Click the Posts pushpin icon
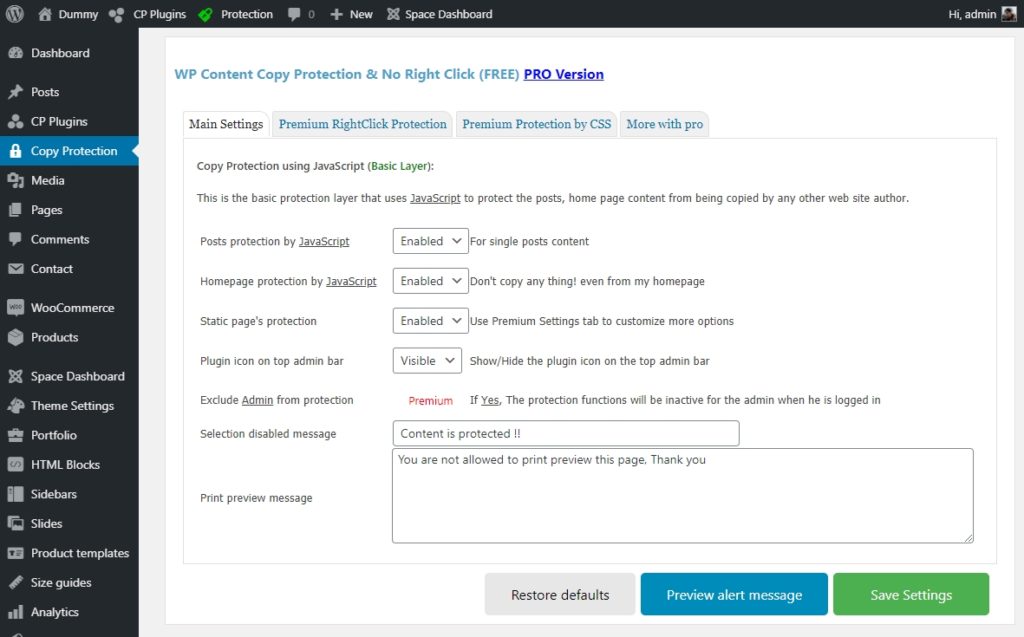Screen dimensions: 1024x637 coord(16,92)
